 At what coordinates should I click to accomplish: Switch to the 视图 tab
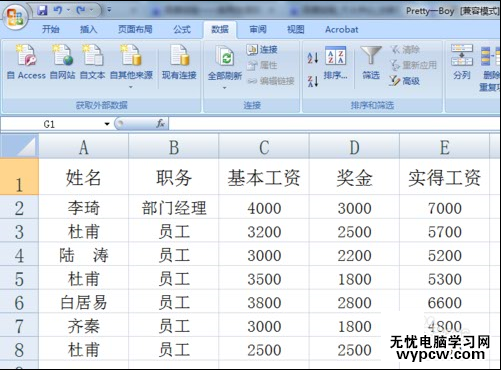296,29
